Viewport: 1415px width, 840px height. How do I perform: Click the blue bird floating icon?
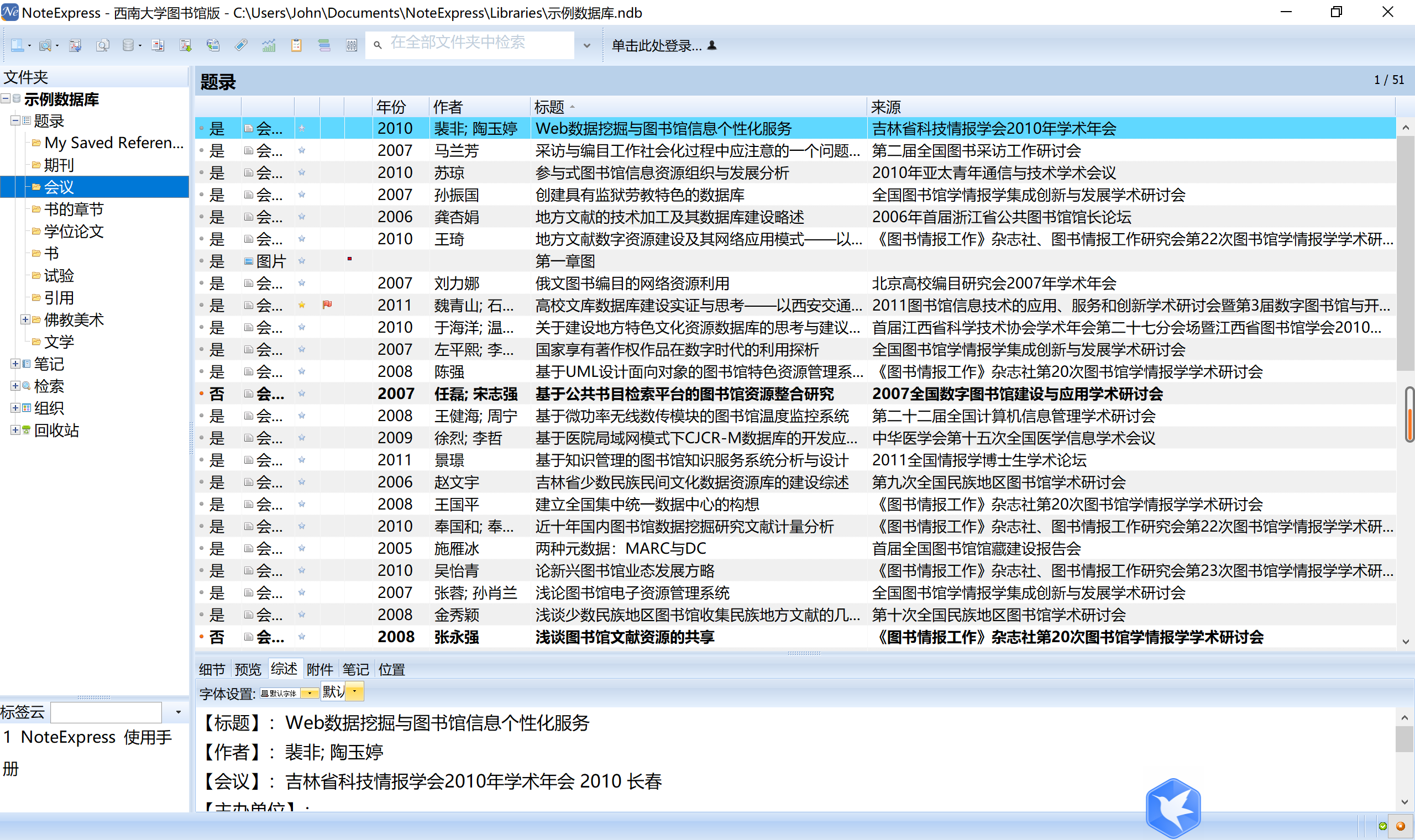[x=1173, y=809]
